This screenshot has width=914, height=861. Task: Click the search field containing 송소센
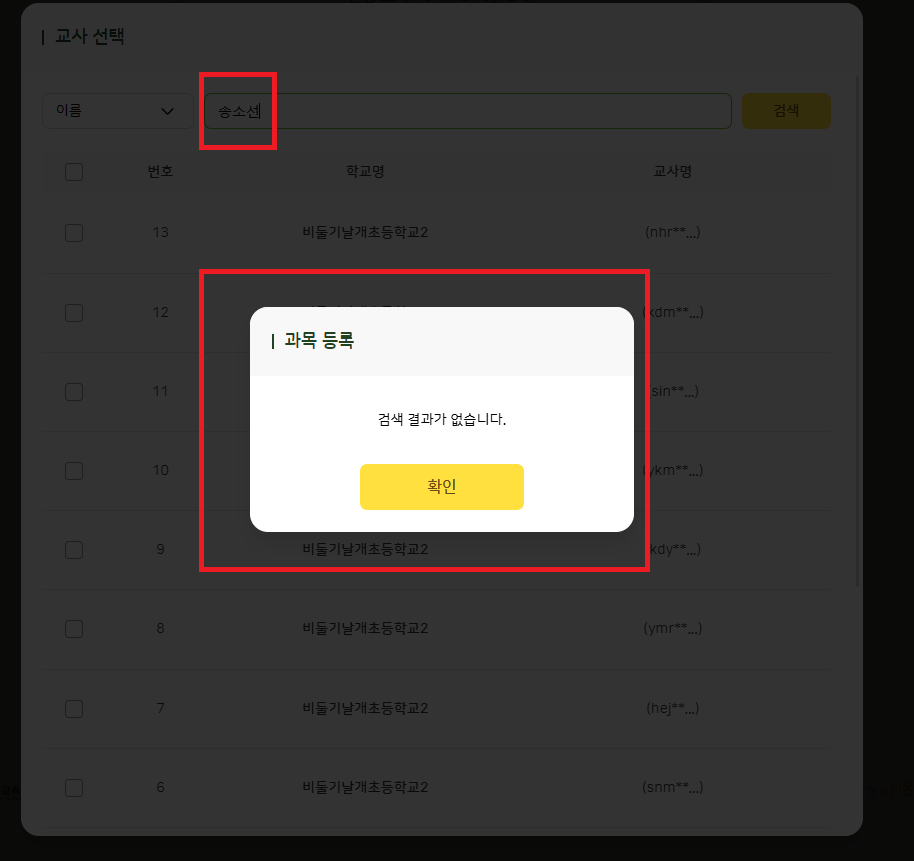467,111
